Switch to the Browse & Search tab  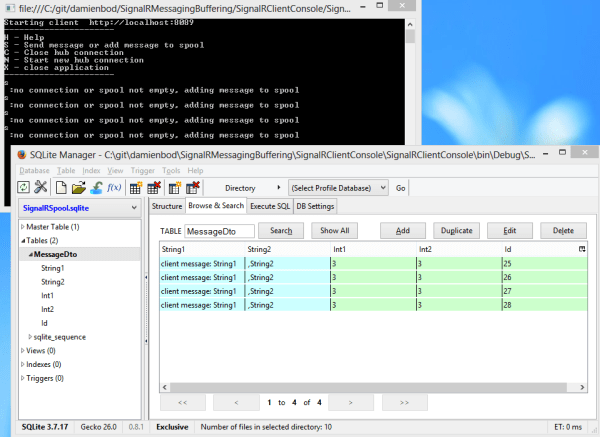[216, 205]
